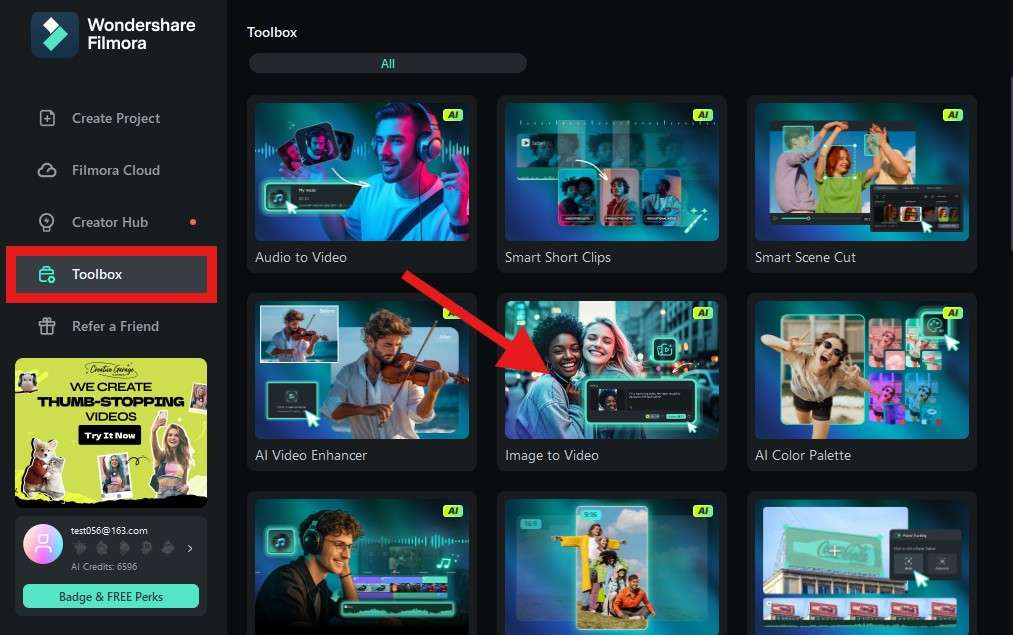Click the AI Credits: 6596 text
The height and width of the screenshot is (635, 1013).
(x=104, y=567)
